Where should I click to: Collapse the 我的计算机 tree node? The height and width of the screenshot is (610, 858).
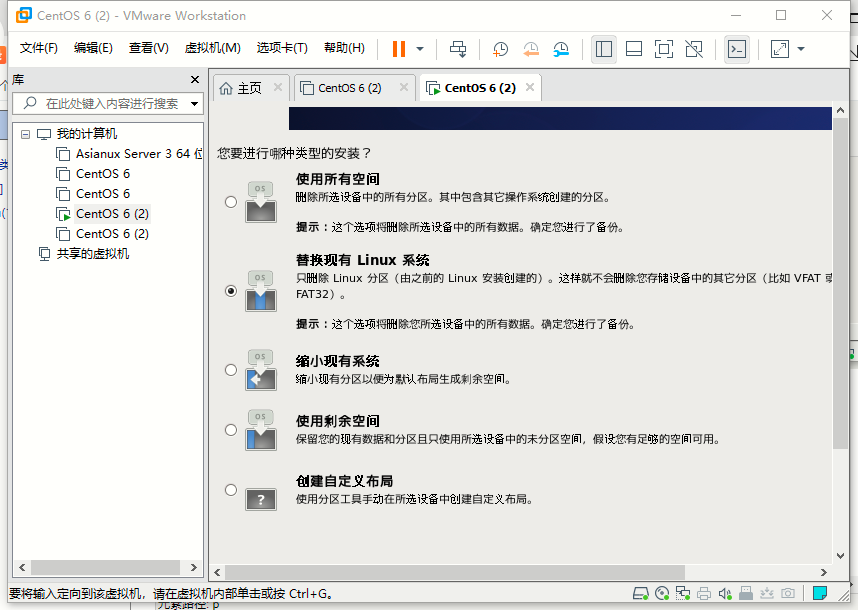pyautogui.click(x=25, y=134)
